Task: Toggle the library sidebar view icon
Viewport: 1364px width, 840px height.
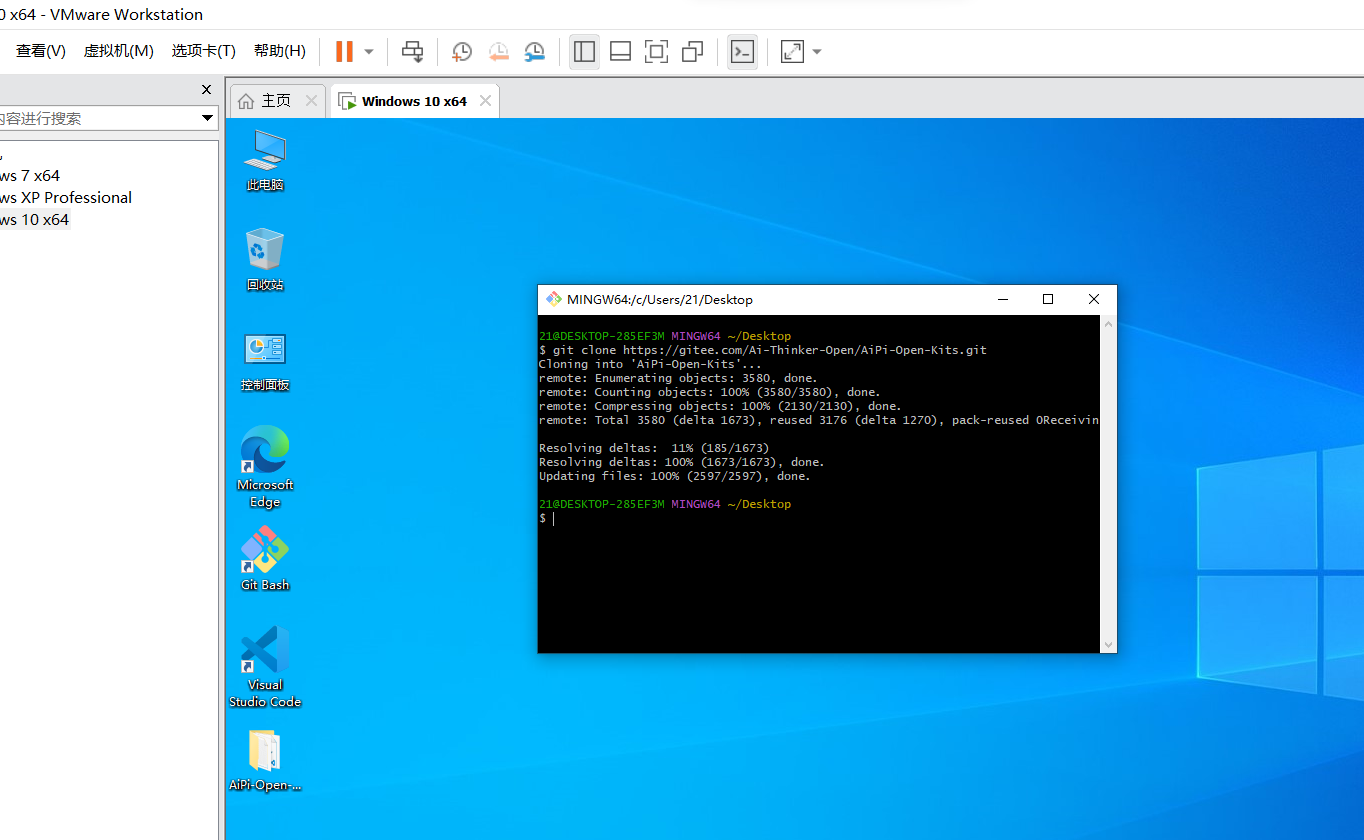Action: pos(584,51)
